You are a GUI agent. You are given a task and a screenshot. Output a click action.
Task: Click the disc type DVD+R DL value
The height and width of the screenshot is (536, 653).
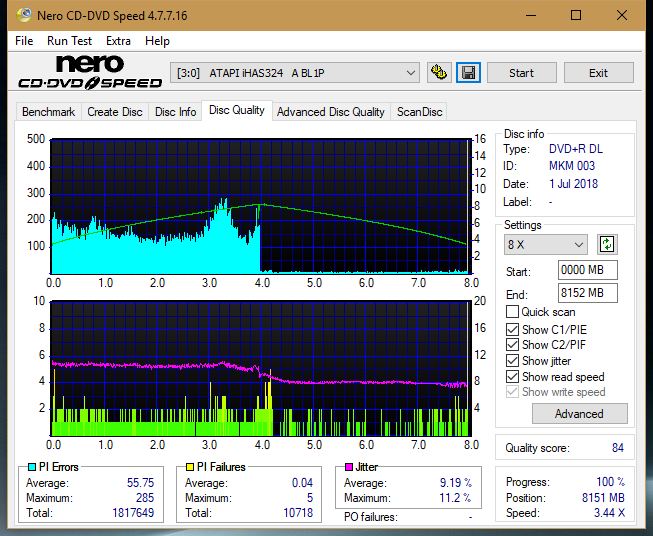click(576, 149)
